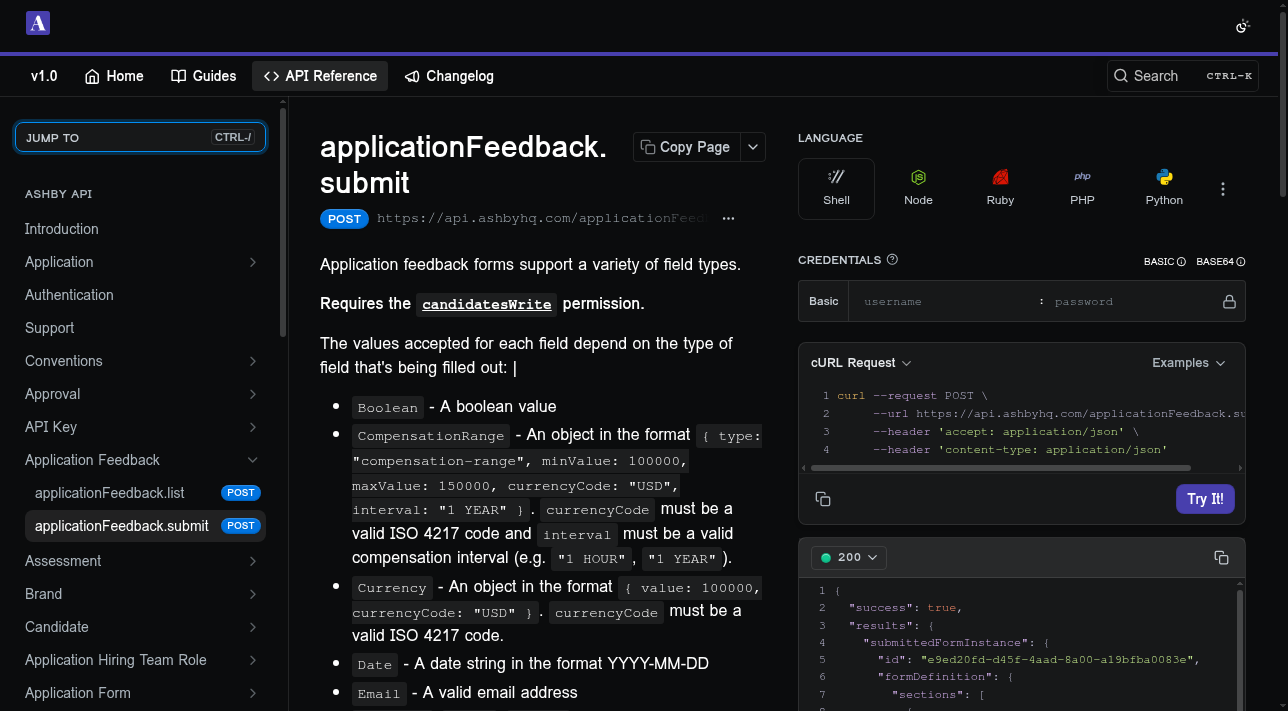The height and width of the screenshot is (711, 1288).
Task: Click the Copy Page button
Action: (x=686, y=147)
